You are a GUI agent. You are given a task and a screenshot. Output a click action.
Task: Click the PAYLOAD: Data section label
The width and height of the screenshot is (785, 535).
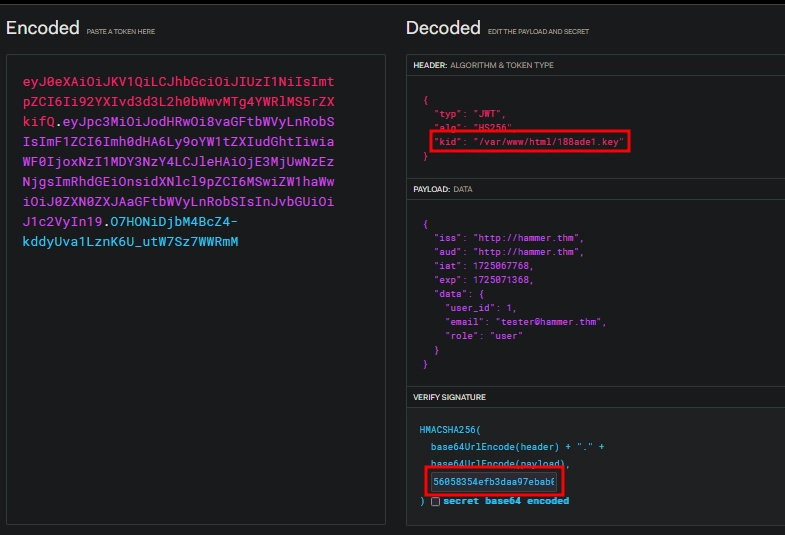443,188
